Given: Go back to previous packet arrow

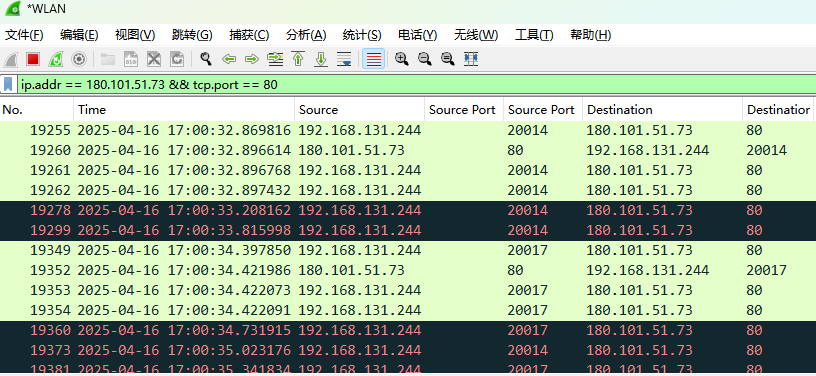Looking at the screenshot, I should tap(229, 59).
